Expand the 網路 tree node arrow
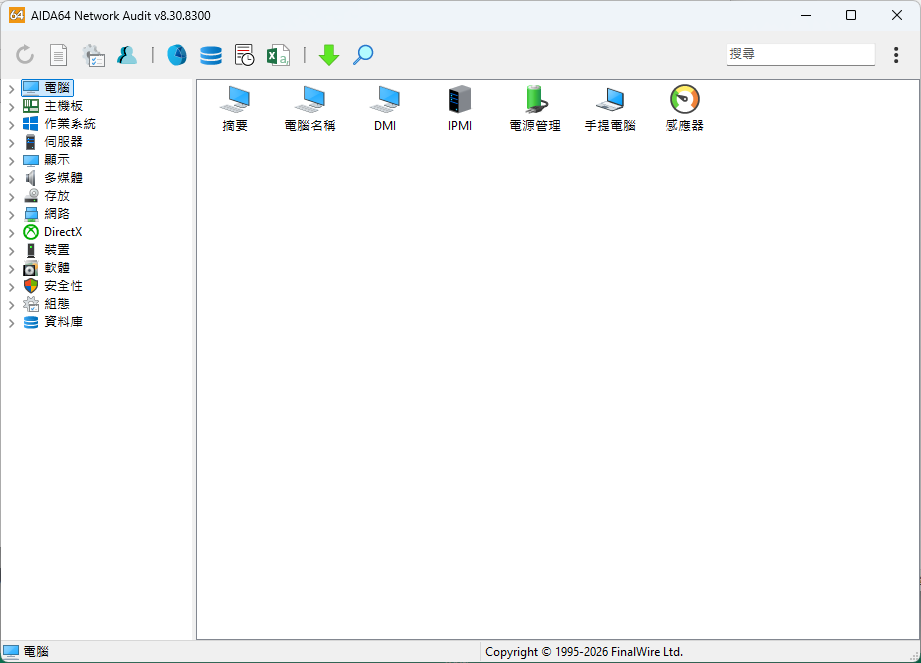Image resolution: width=921 pixels, height=663 pixels. point(11,214)
